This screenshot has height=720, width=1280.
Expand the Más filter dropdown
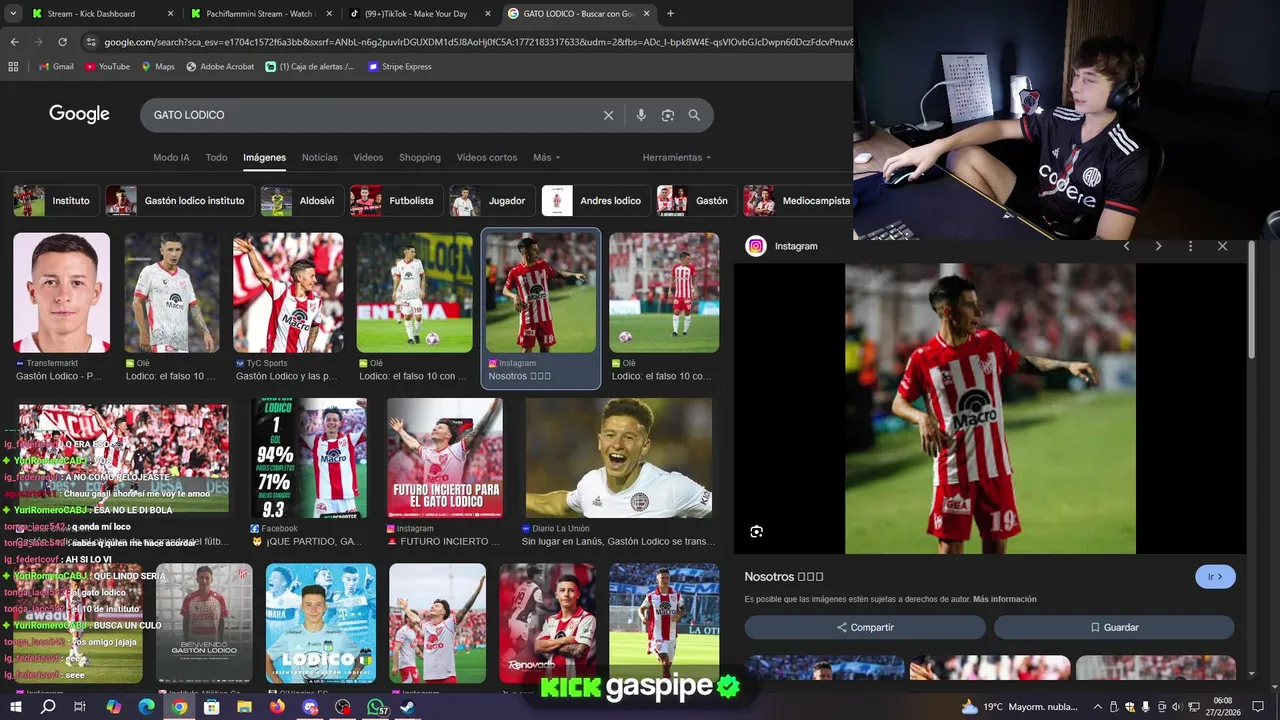point(546,157)
